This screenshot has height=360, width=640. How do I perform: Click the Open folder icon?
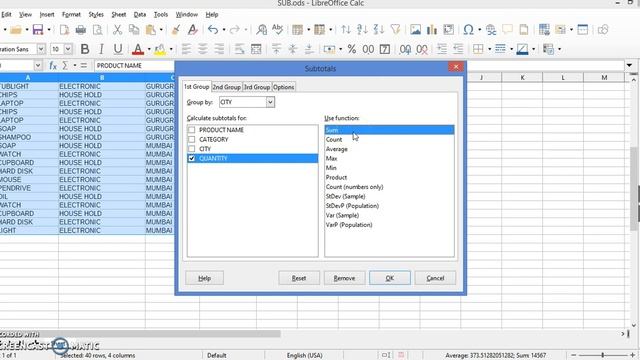(16, 30)
